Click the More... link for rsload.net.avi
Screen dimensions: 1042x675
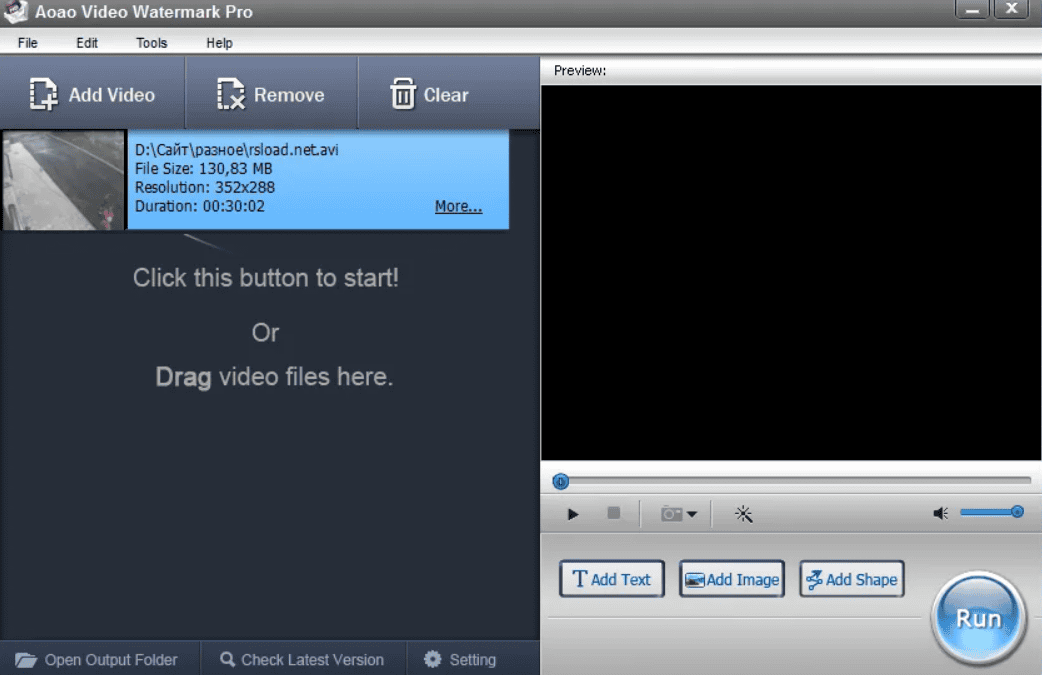(459, 207)
